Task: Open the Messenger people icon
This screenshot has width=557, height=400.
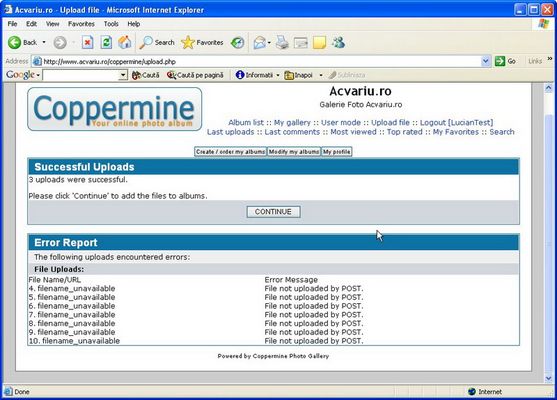Action: pos(338,43)
